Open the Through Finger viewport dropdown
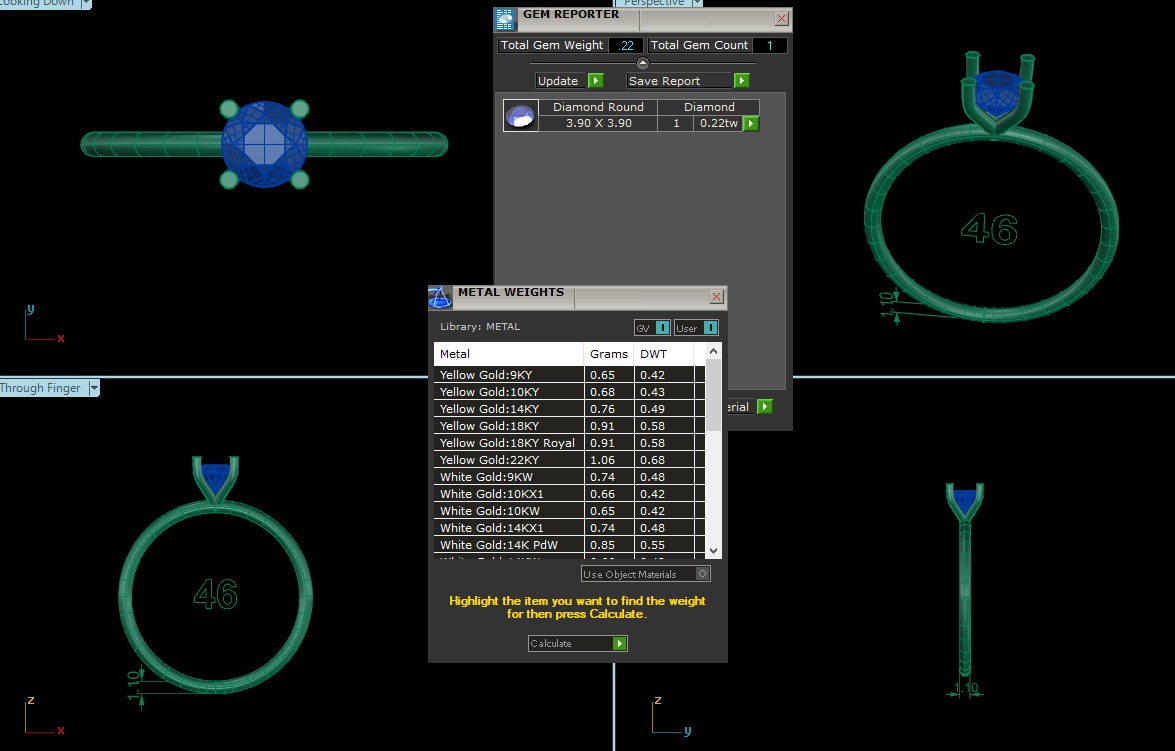Screen dimensions: 1175x751 point(94,388)
